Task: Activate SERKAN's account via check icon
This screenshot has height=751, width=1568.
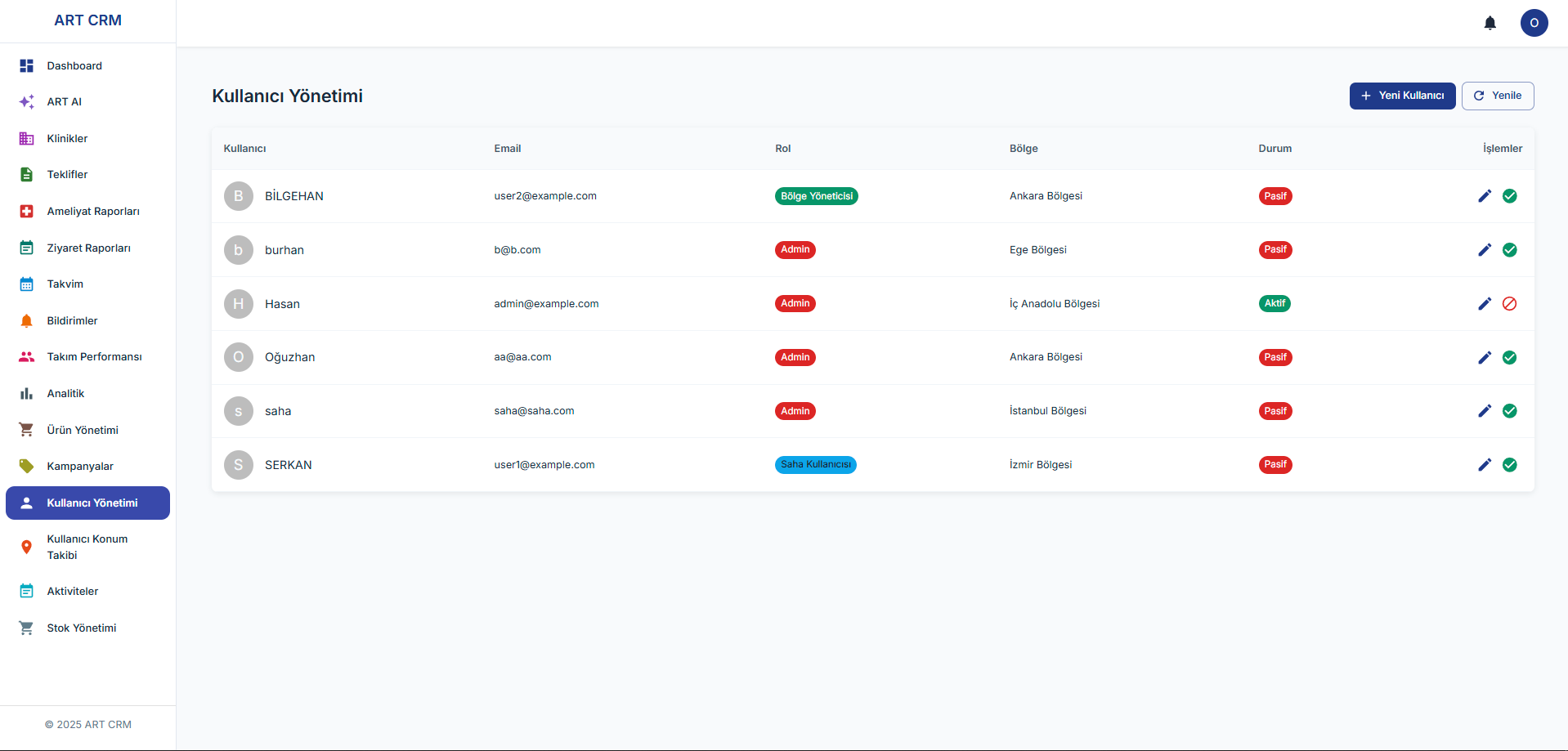Action: (1509, 465)
